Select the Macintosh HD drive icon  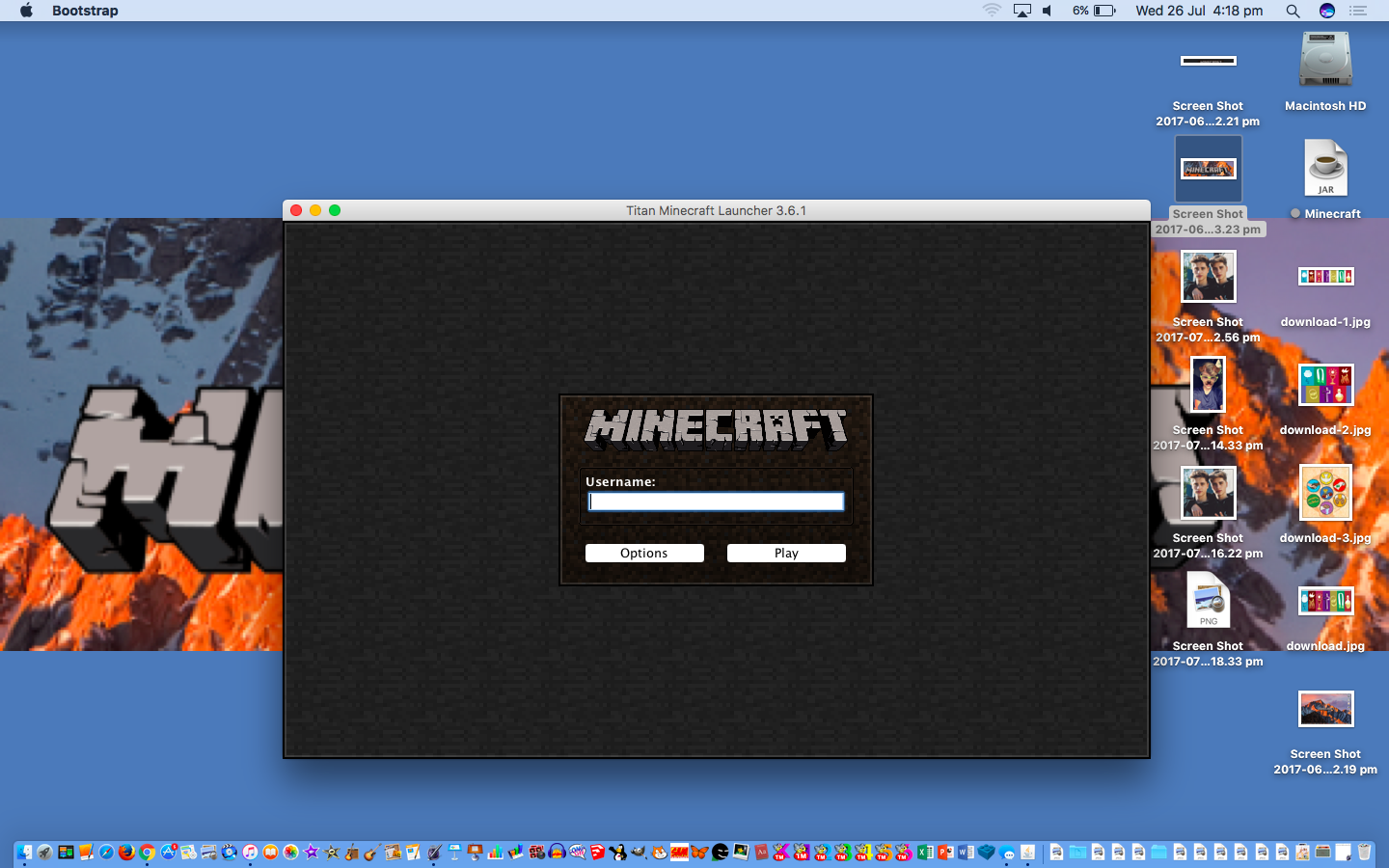[x=1325, y=72]
